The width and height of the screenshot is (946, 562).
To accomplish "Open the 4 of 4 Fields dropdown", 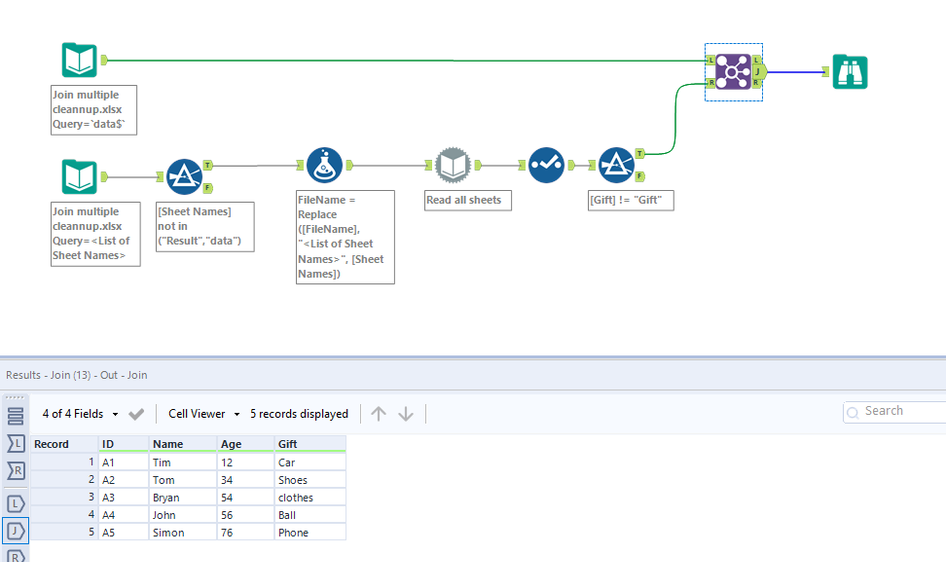I will 80,414.
